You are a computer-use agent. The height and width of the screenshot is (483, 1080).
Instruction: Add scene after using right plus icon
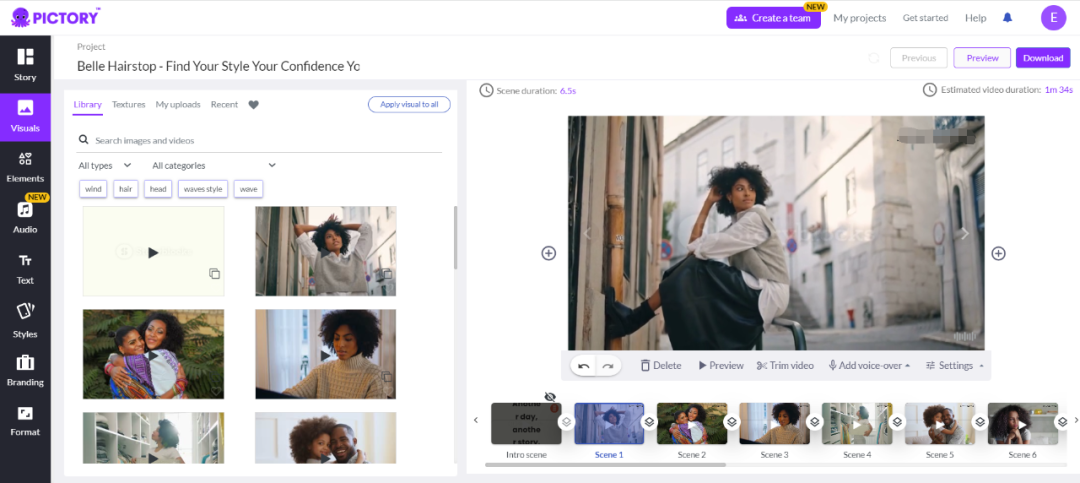[998, 253]
